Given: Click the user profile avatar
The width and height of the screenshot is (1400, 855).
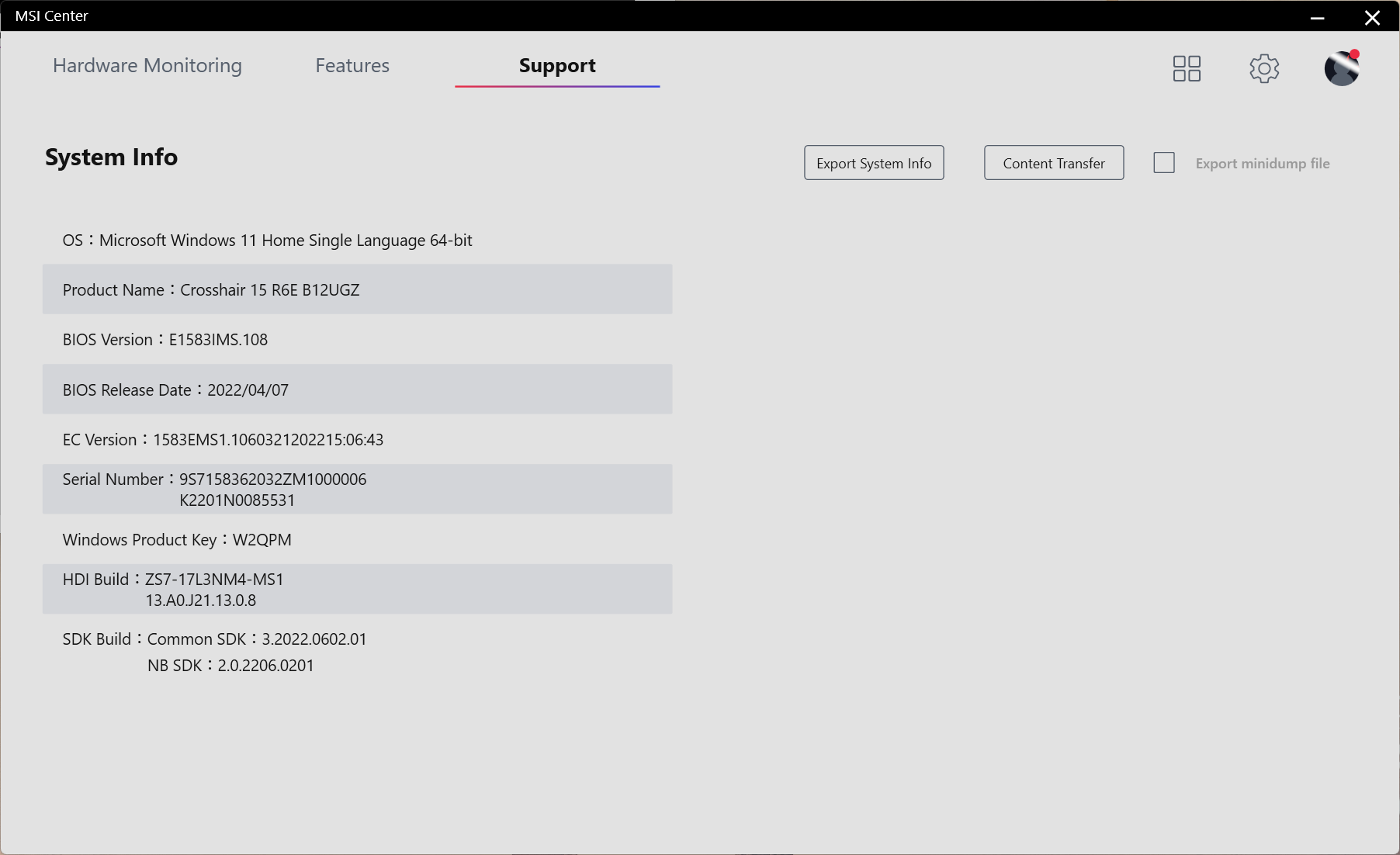Looking at the screenshot, I should tap(1342, 68).
